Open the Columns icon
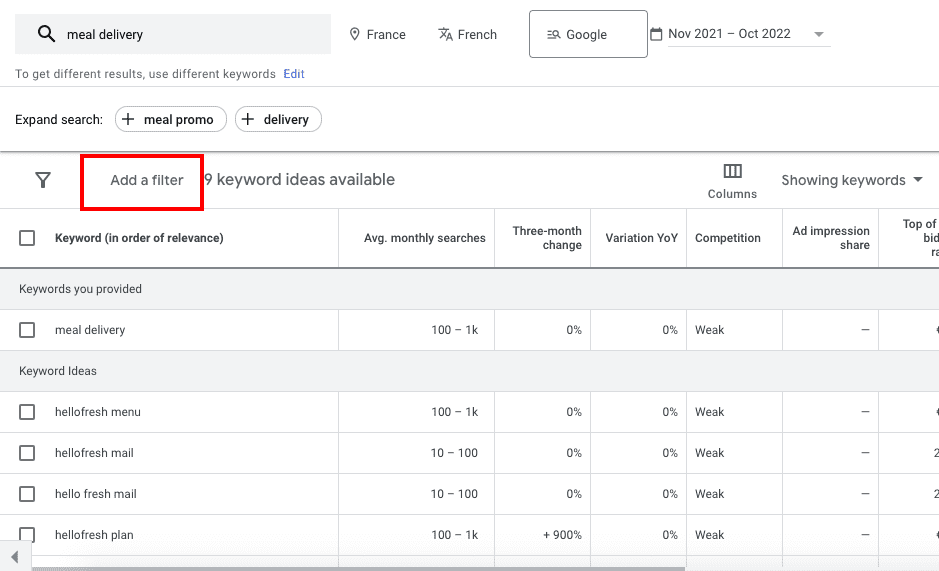 pyautogui.click(x=732, y=171)
